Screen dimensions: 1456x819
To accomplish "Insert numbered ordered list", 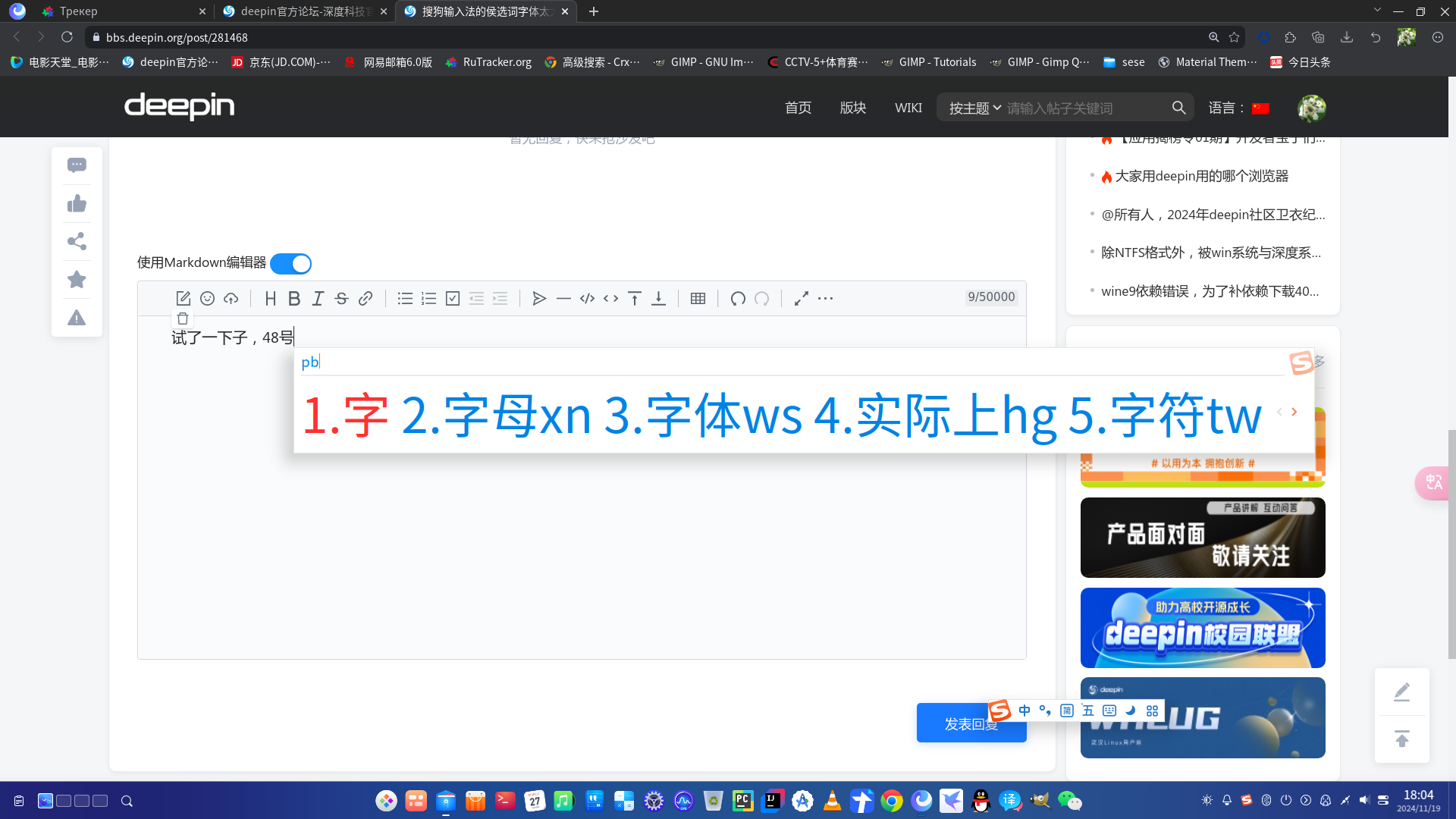I will pyautogui.click(x=429, y=299).
